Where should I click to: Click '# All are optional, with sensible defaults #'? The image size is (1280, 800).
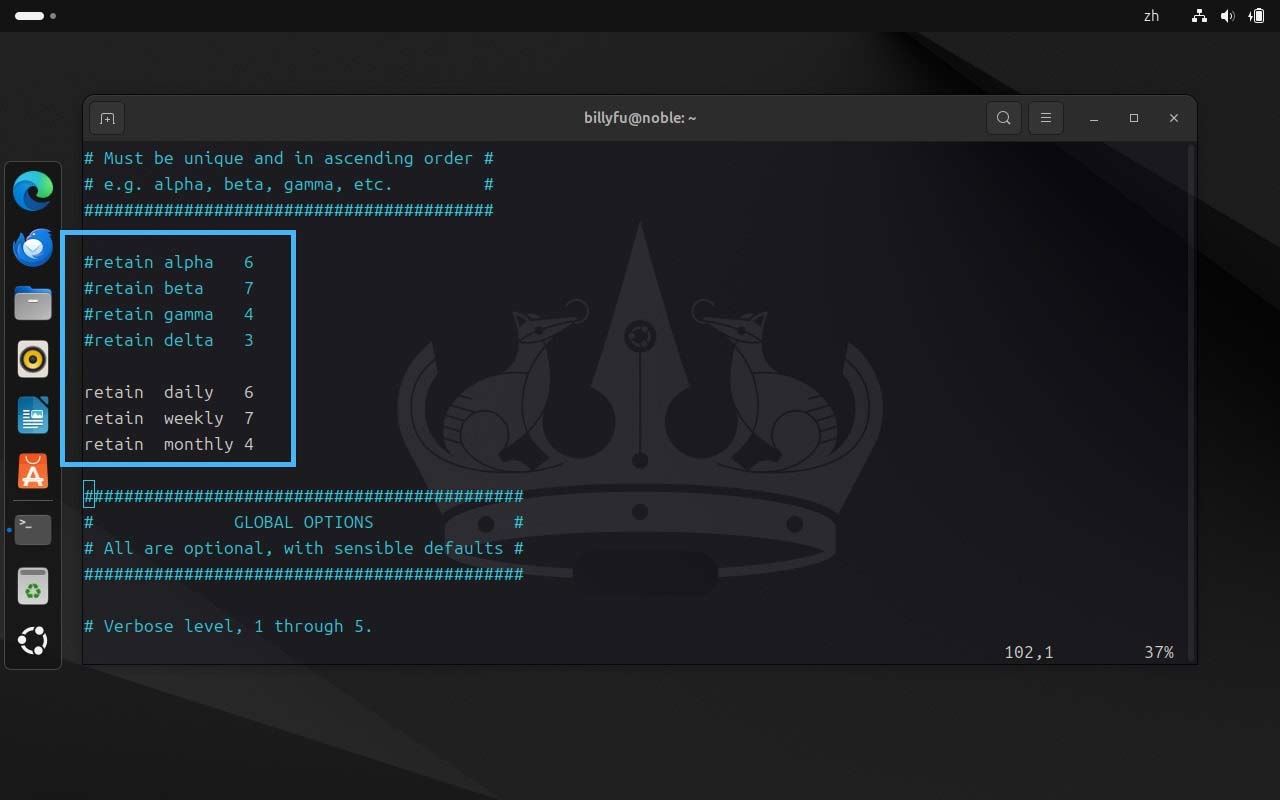(304, 548)
